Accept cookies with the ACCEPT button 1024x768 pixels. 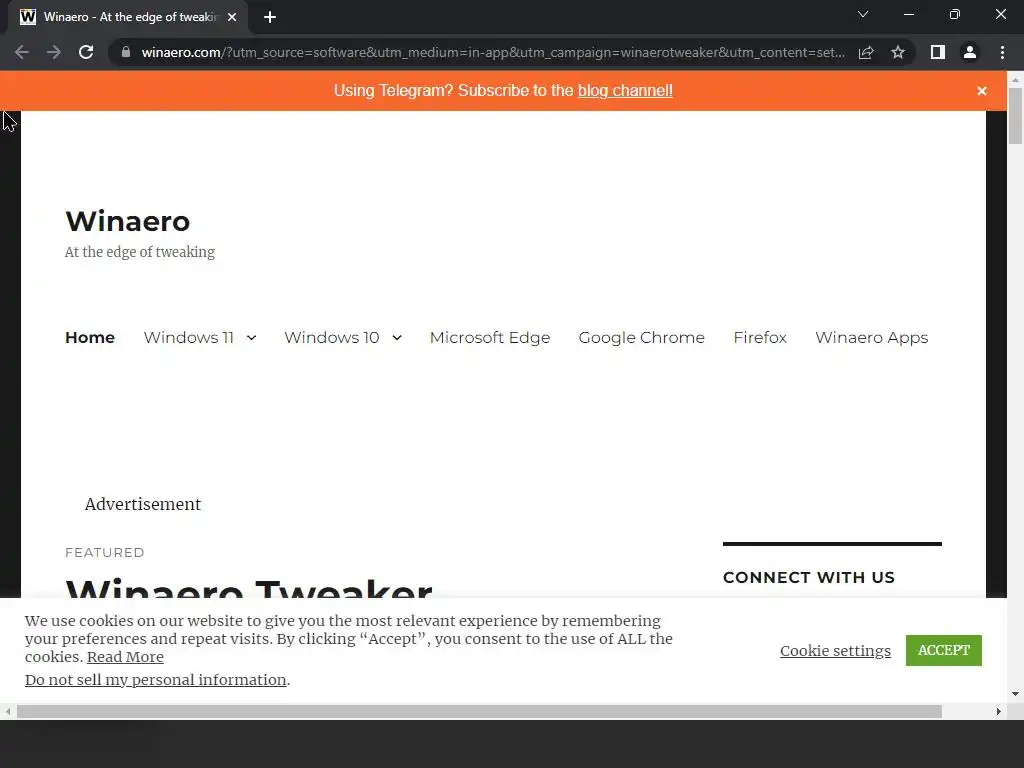point(944,650)
